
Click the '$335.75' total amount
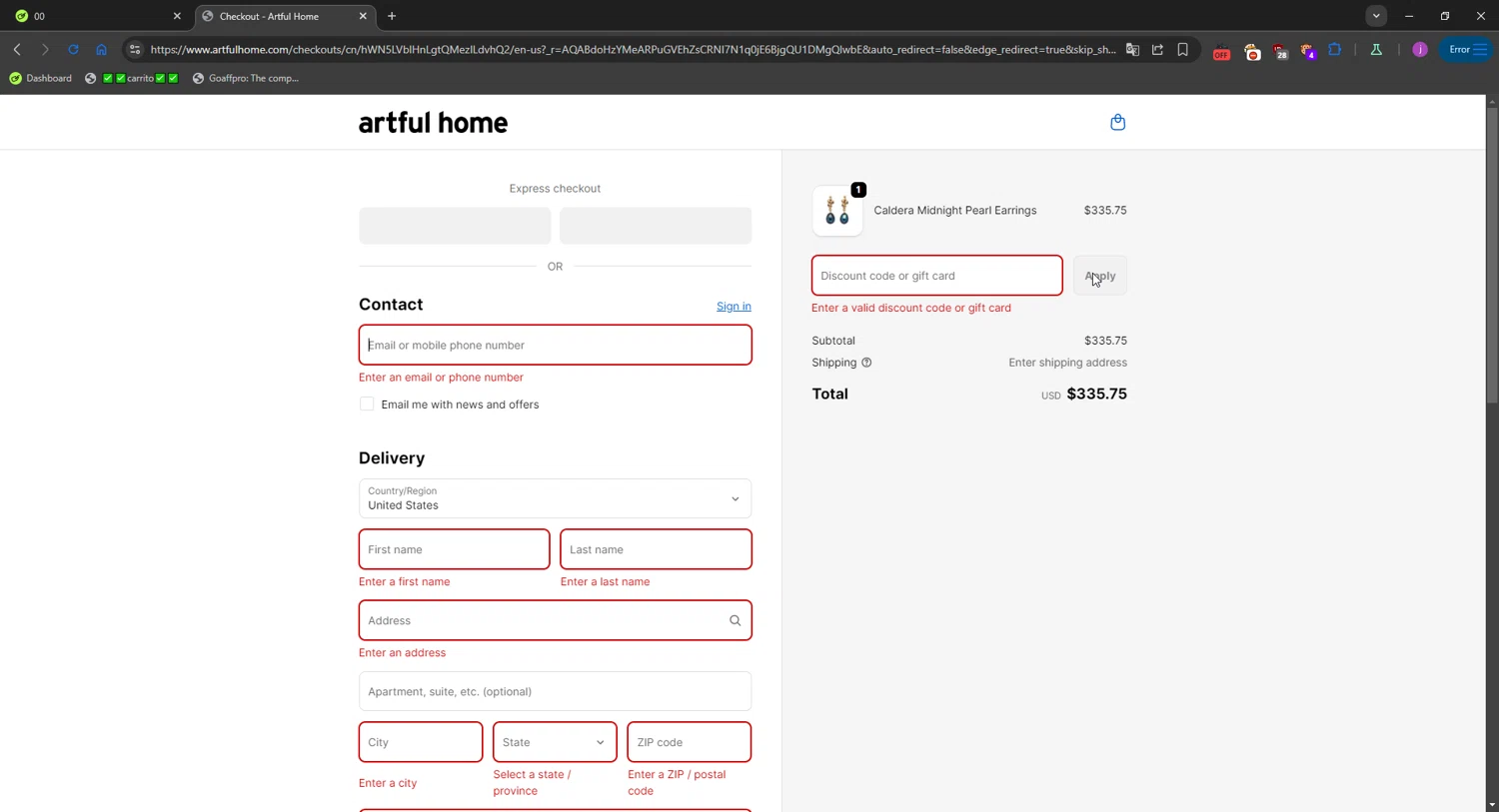pos(1096,394)
